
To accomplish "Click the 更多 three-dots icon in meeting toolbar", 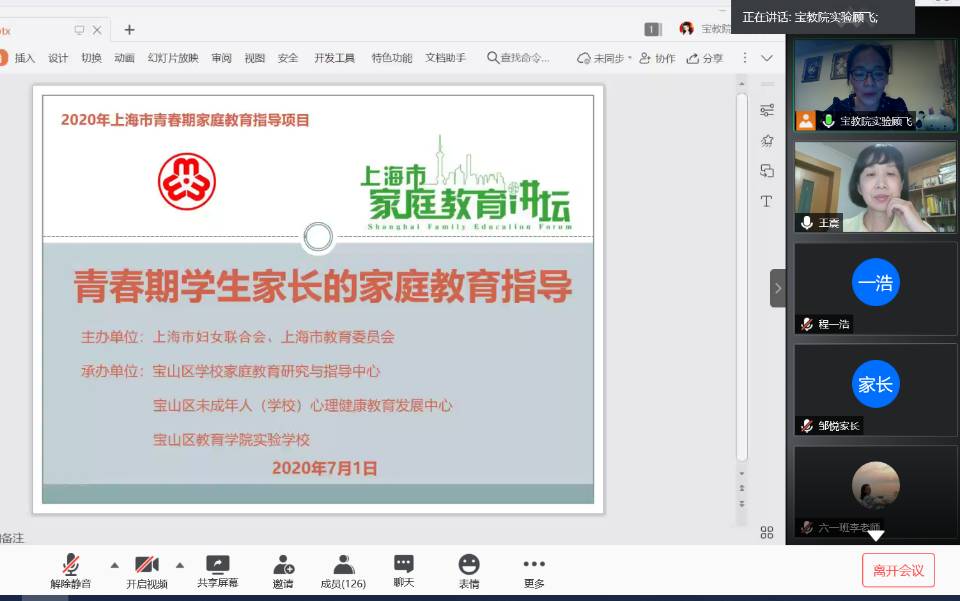I will pyautogui.click(x=534, y=565).
